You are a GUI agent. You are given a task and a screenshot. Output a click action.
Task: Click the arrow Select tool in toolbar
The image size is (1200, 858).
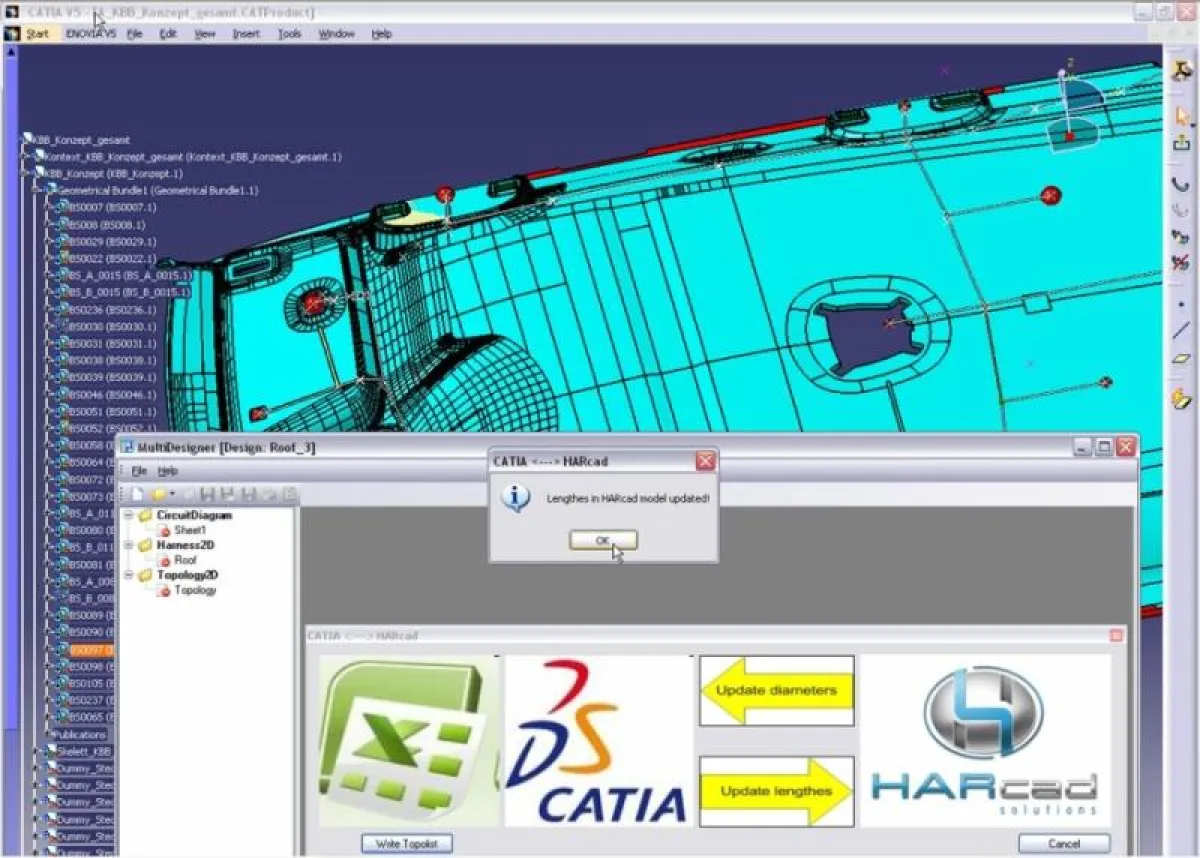click(x=1181, y=116)
